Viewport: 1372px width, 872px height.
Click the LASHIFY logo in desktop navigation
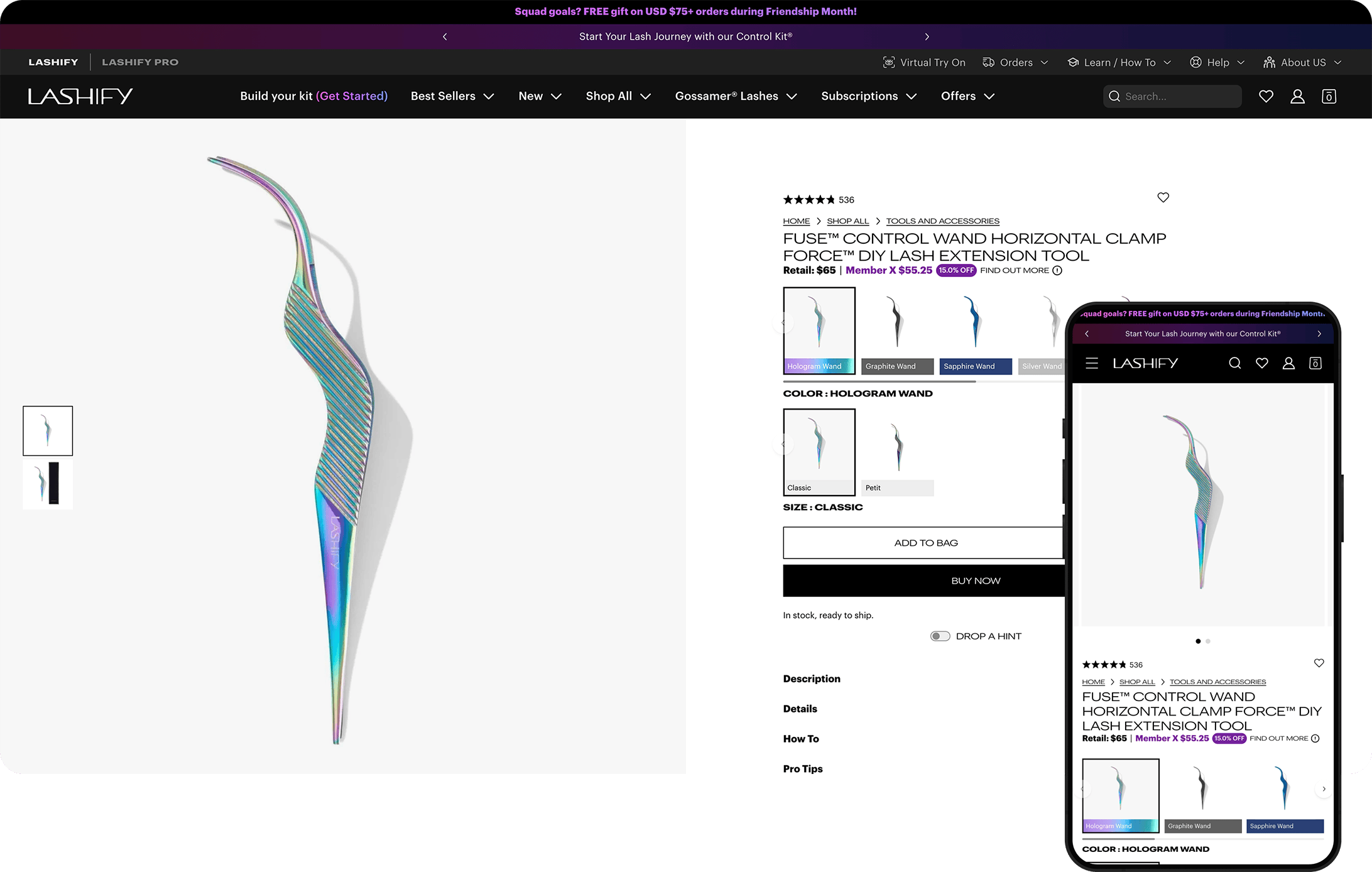click(x=80, y=96)
